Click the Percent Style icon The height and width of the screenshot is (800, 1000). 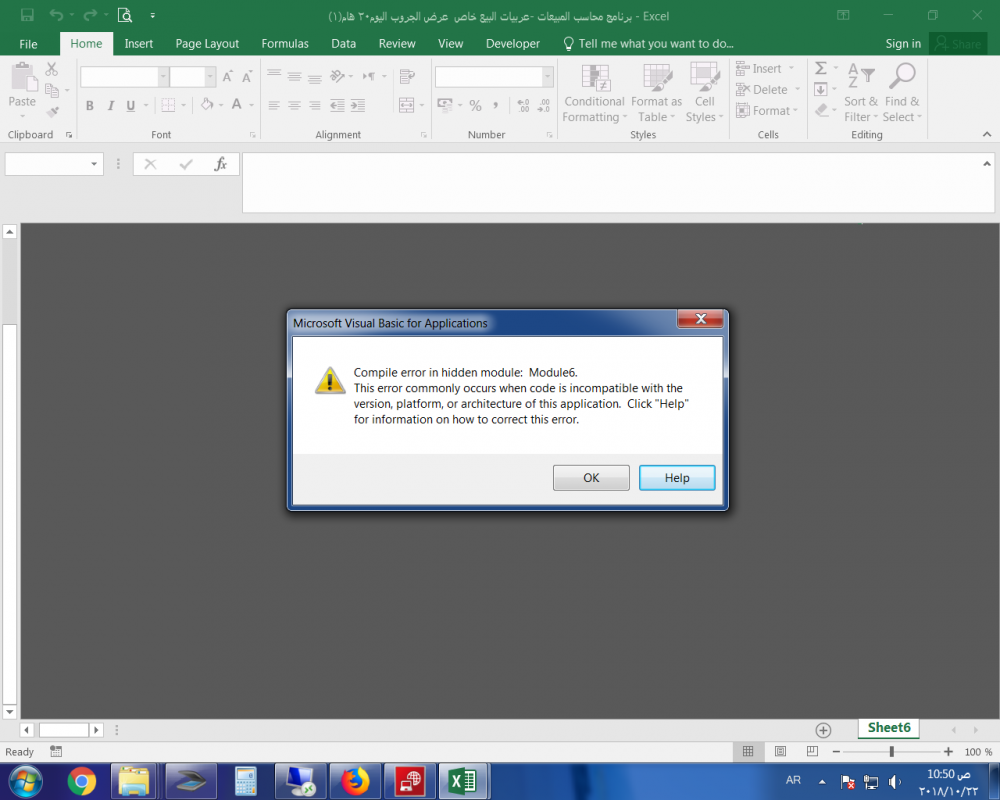[x=475, y=105]
